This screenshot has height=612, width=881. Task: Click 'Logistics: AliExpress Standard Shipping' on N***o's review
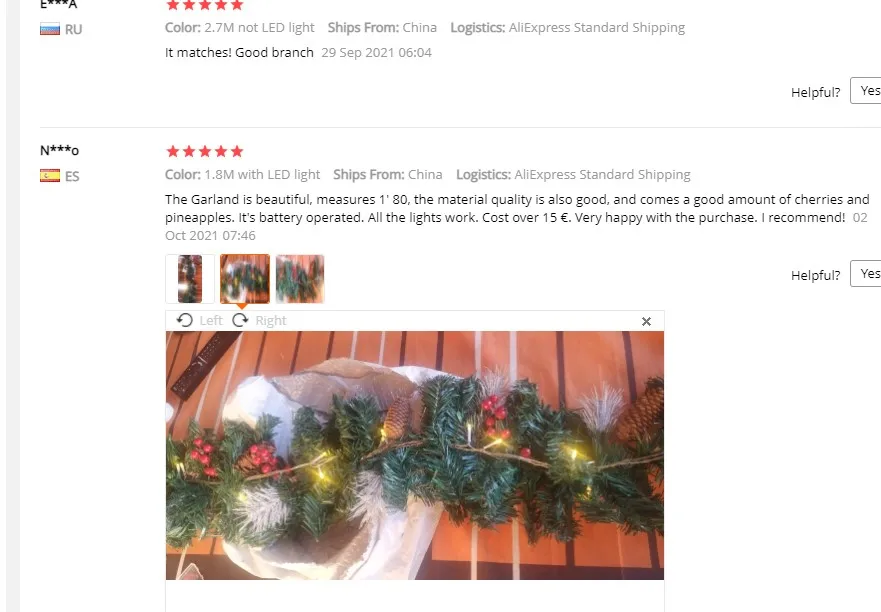573,175
